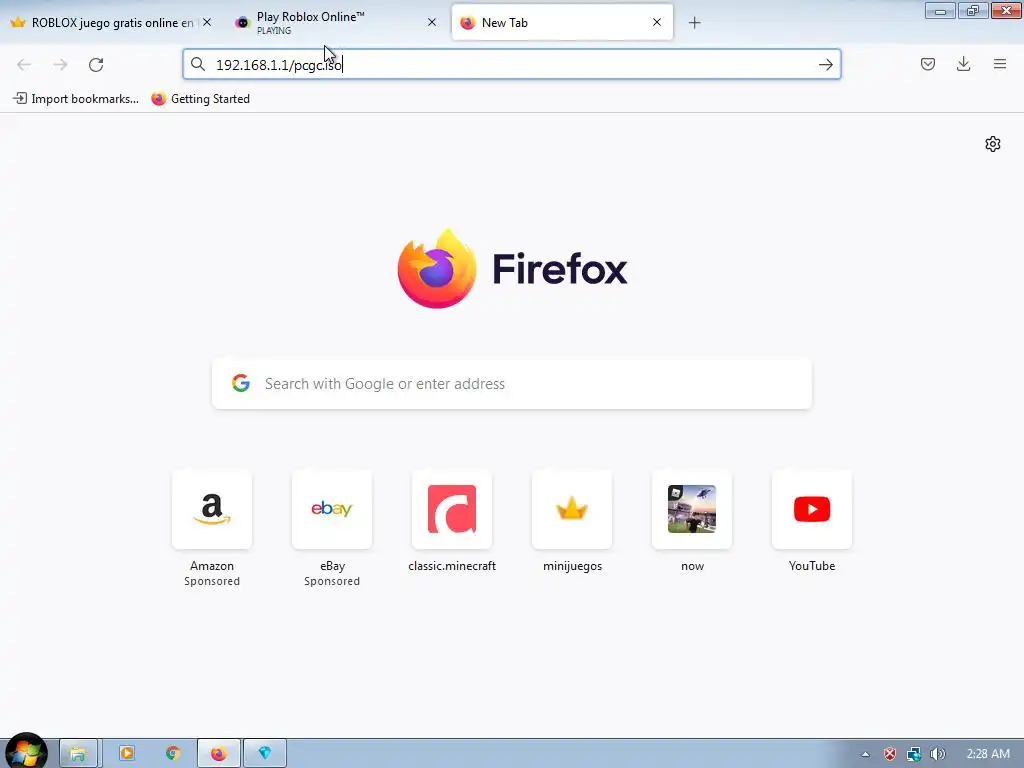Click the Import bookmarks link
1024x768 pixels.
coord(76,99)
